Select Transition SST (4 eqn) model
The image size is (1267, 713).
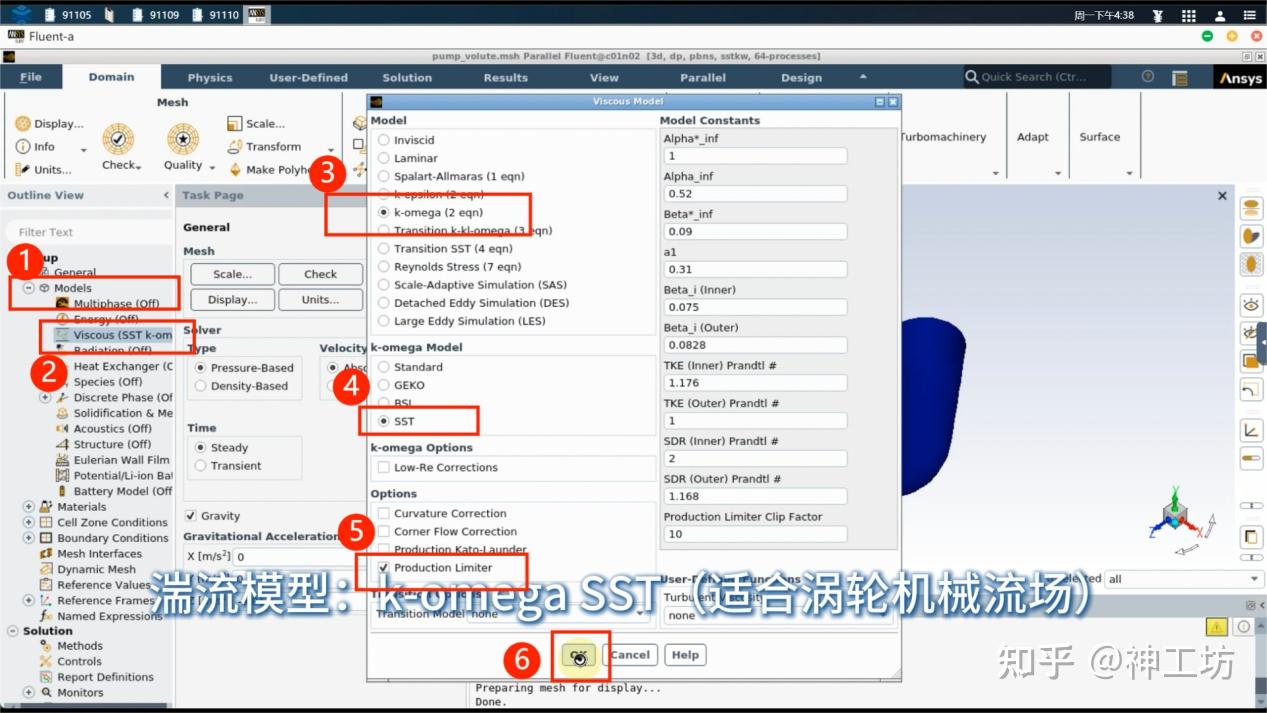tap(384, 248)
